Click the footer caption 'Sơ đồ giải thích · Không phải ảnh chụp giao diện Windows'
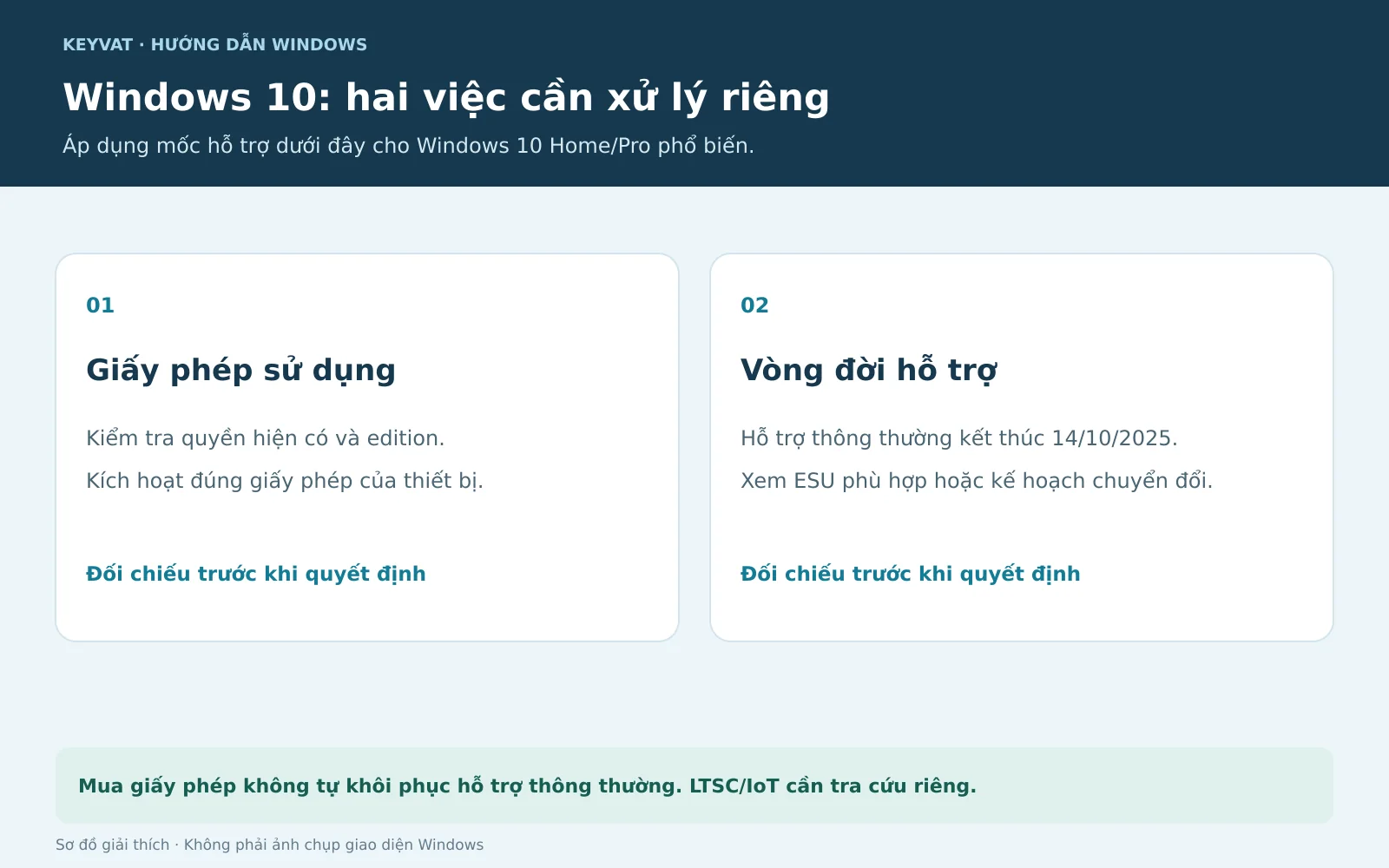 pyautogui.click(x=269, y=845)
